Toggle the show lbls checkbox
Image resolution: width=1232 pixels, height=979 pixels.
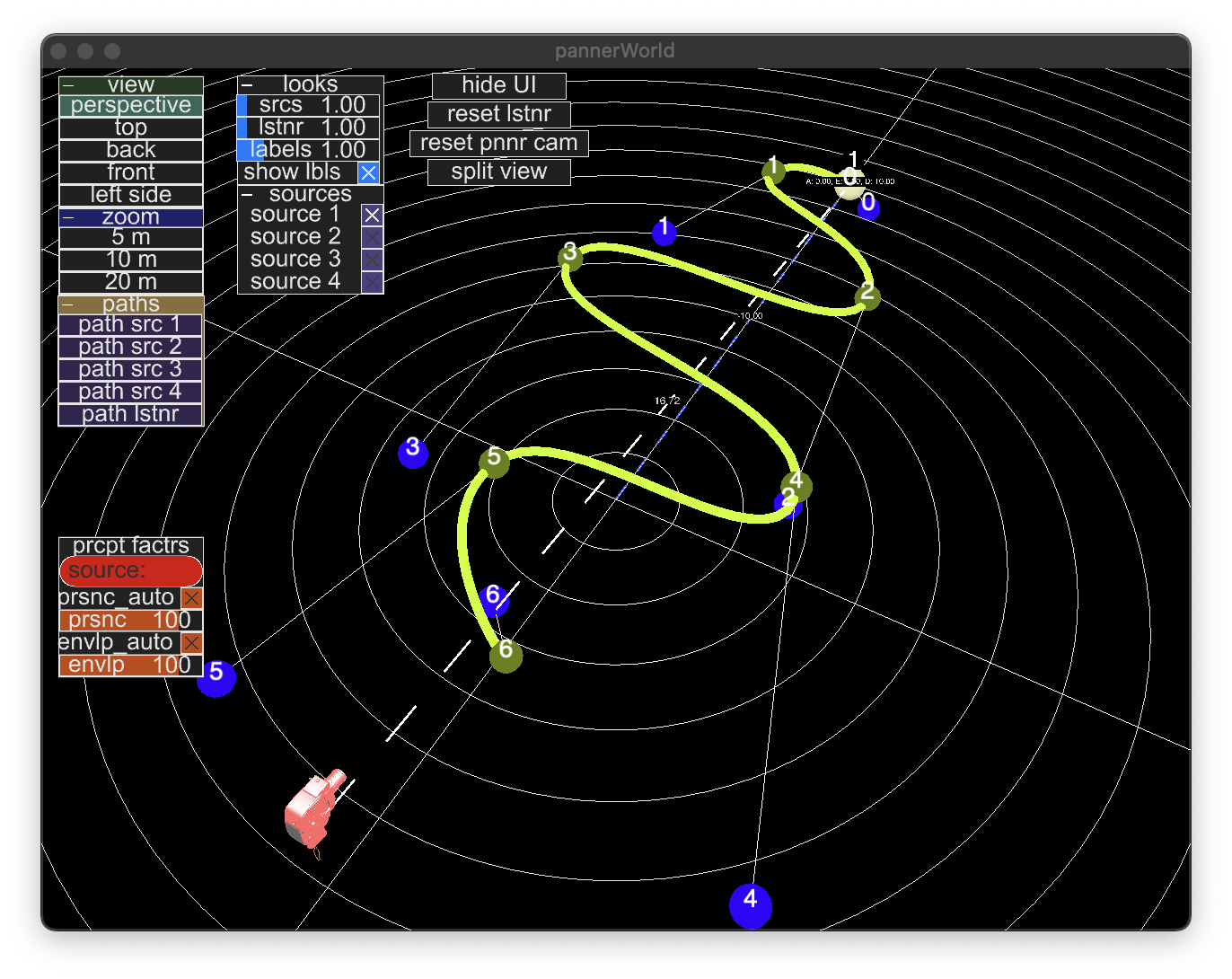tap(368, 172)
